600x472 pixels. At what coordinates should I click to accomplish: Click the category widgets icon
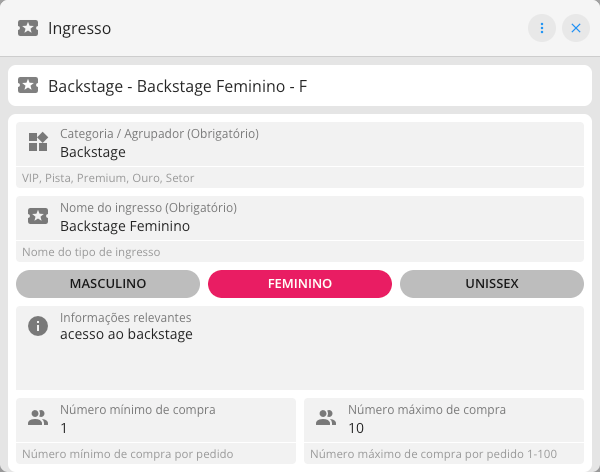coord(38,142)
